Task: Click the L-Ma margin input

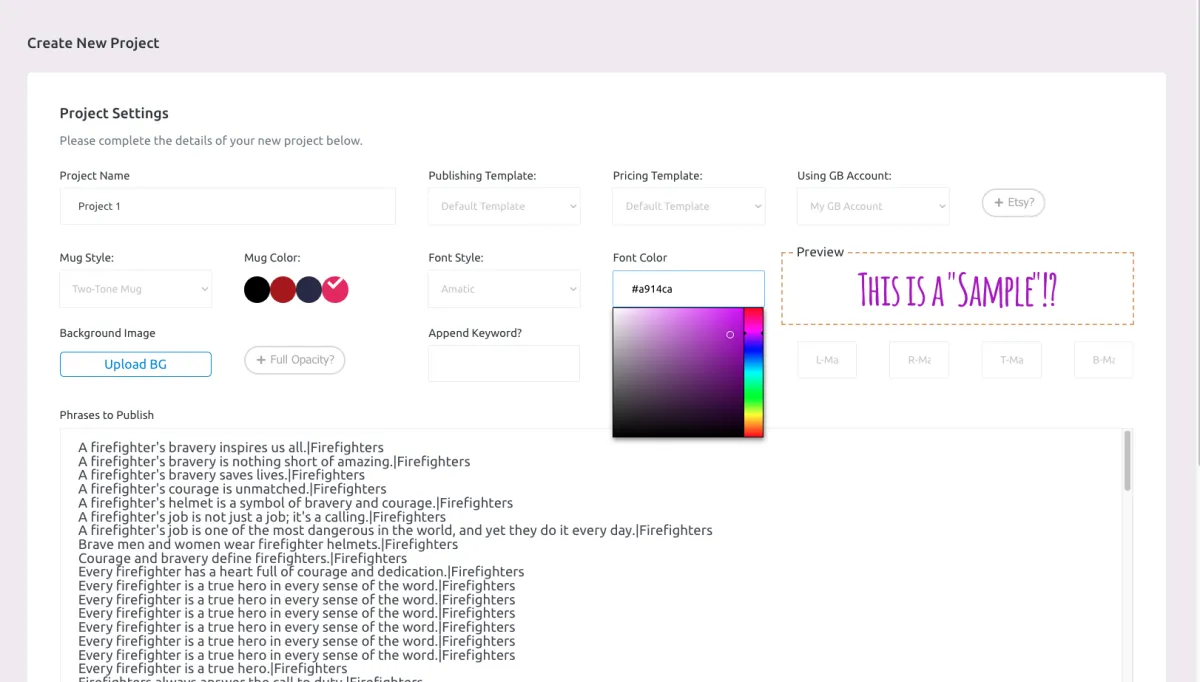Action: [x=827, y=360]
